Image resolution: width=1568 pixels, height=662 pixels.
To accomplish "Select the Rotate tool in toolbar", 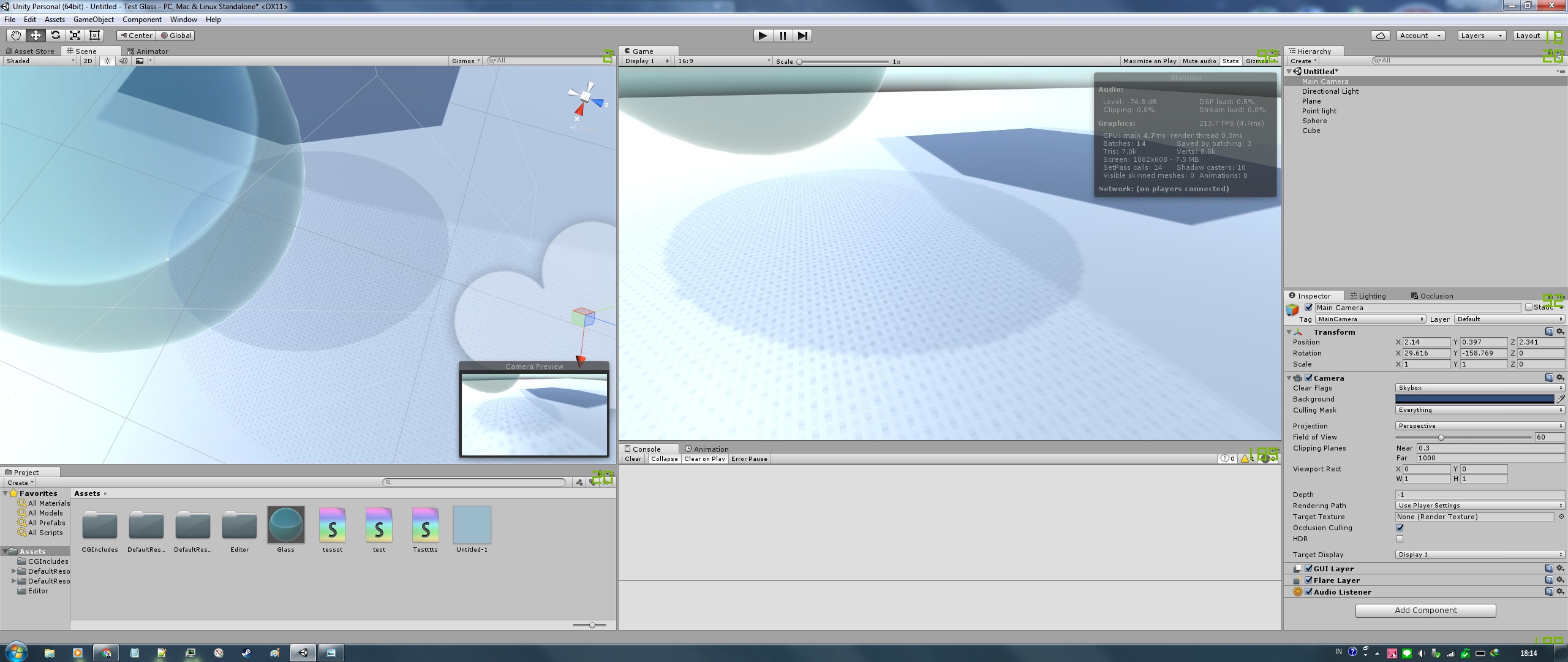I will point(55,36).
